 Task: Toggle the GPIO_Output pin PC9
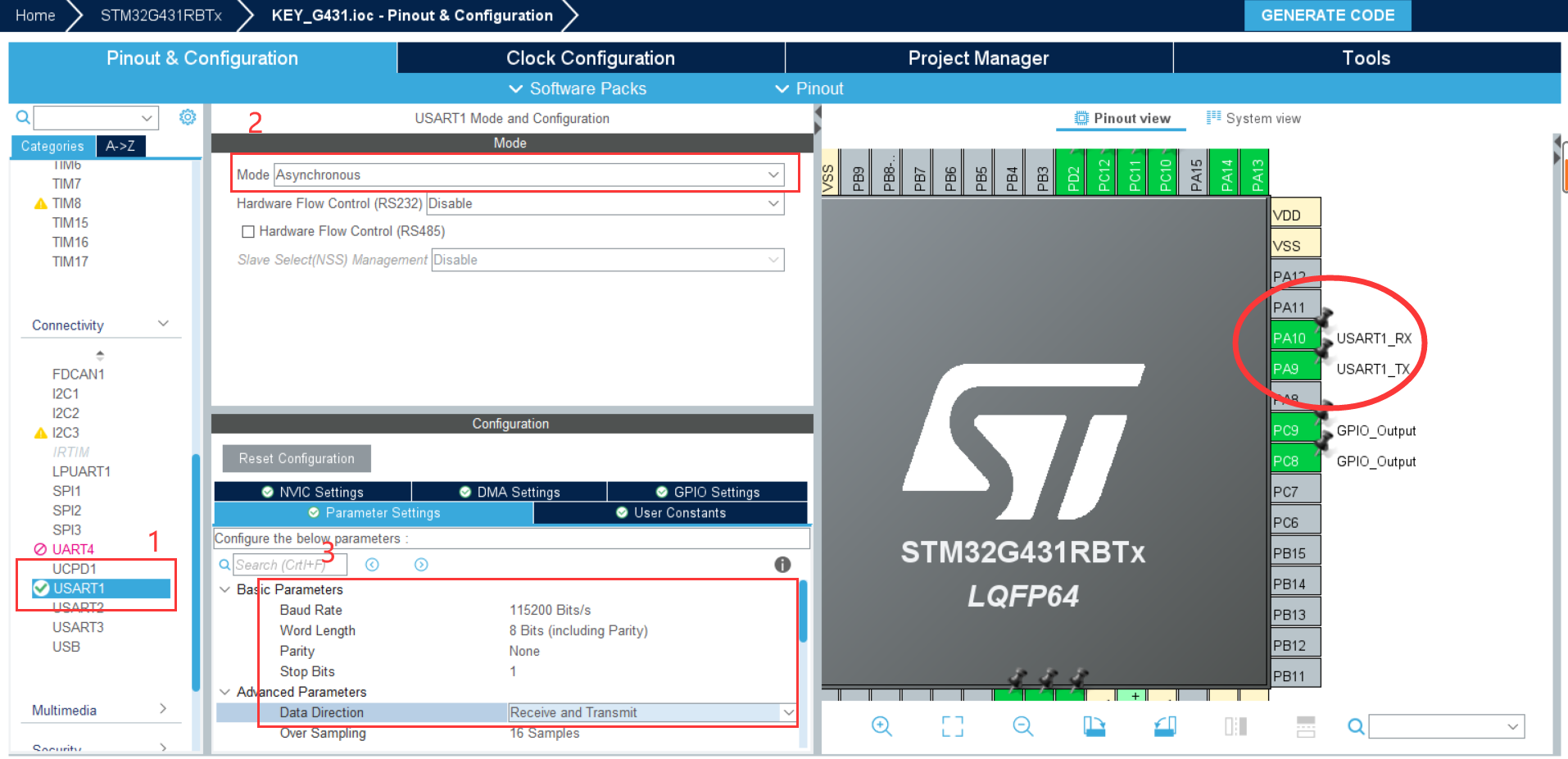(x=1289, y=429)
